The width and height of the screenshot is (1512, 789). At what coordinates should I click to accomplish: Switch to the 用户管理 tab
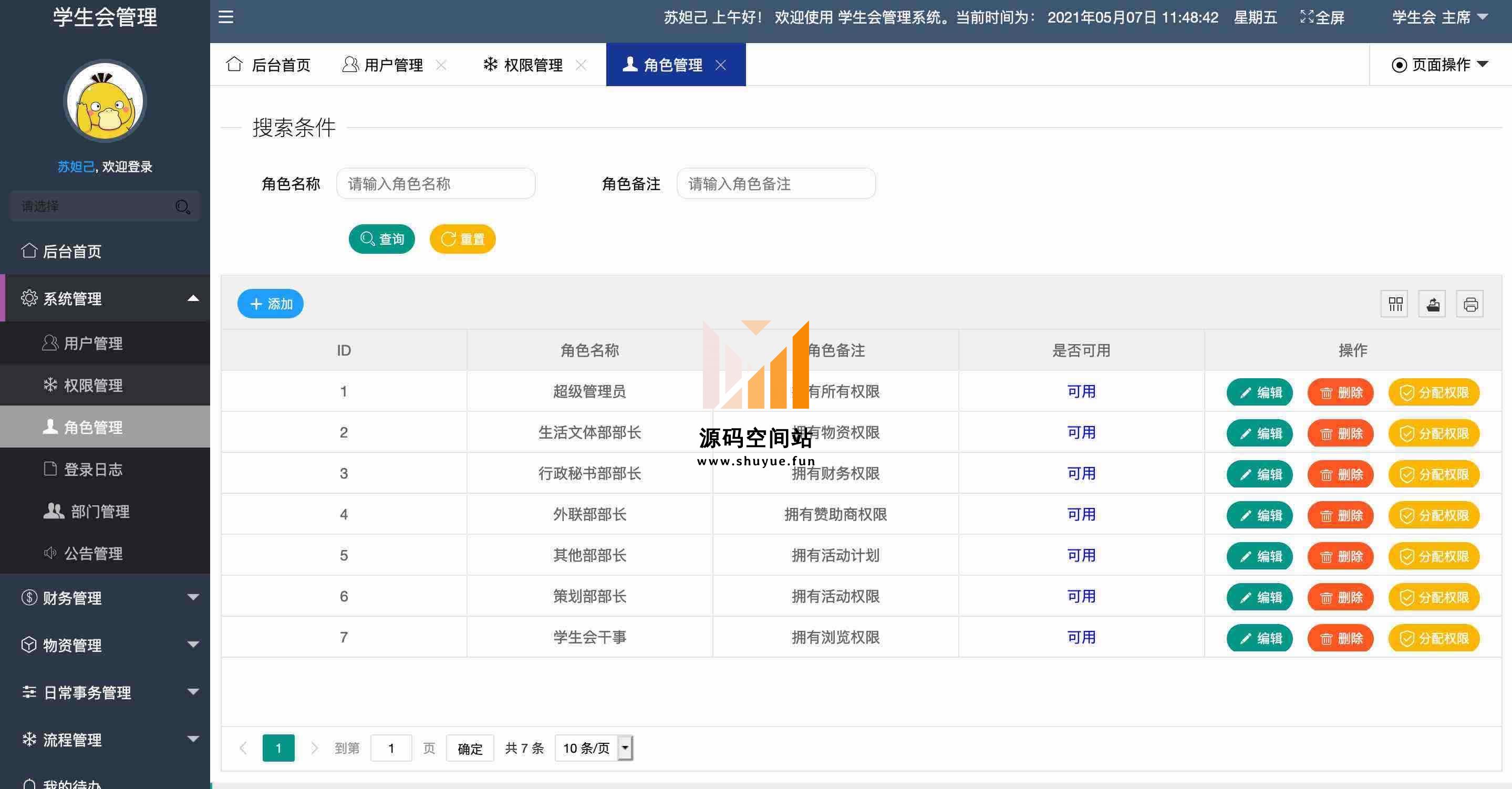point(393,65)
